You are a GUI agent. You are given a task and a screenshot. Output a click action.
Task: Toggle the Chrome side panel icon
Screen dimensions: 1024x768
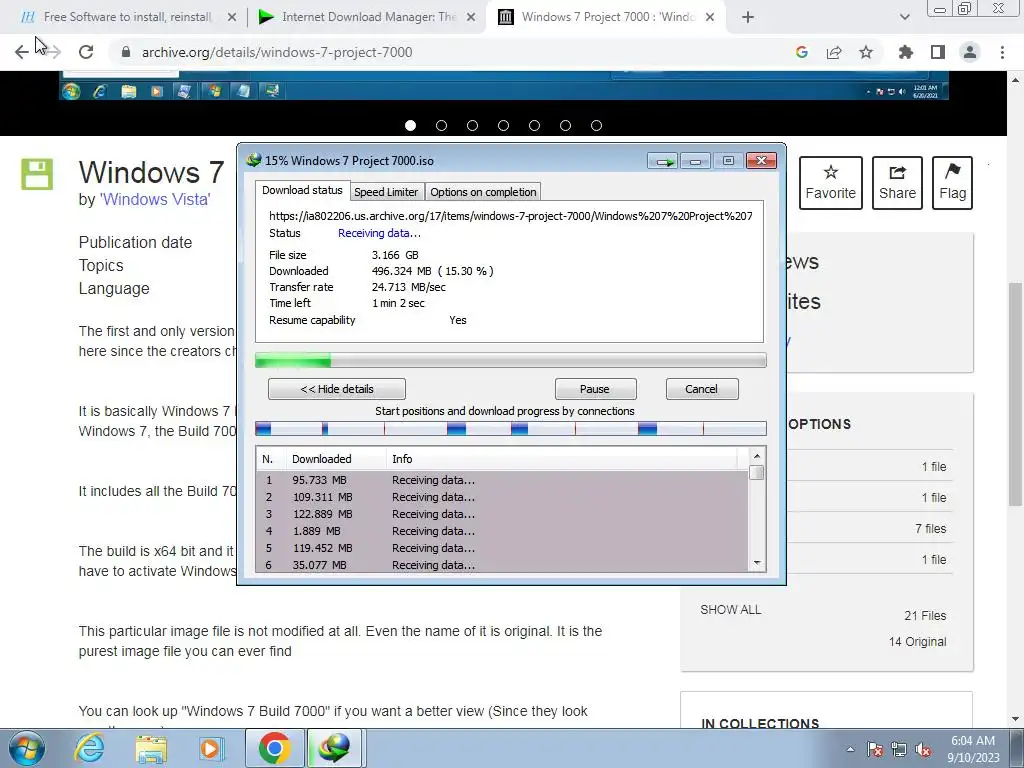938,52
